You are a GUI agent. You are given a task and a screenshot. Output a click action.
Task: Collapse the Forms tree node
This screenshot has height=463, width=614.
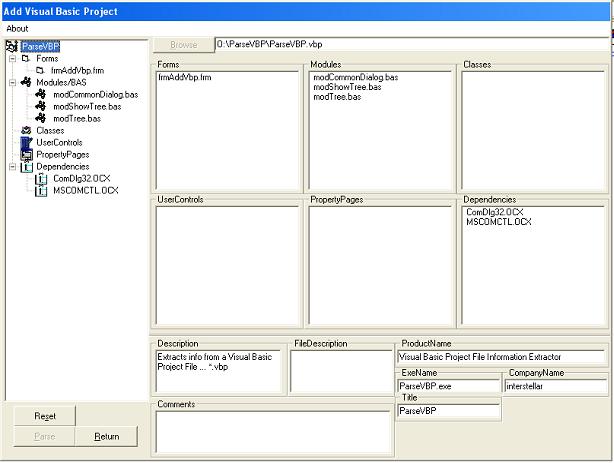(x=12, y=59)
